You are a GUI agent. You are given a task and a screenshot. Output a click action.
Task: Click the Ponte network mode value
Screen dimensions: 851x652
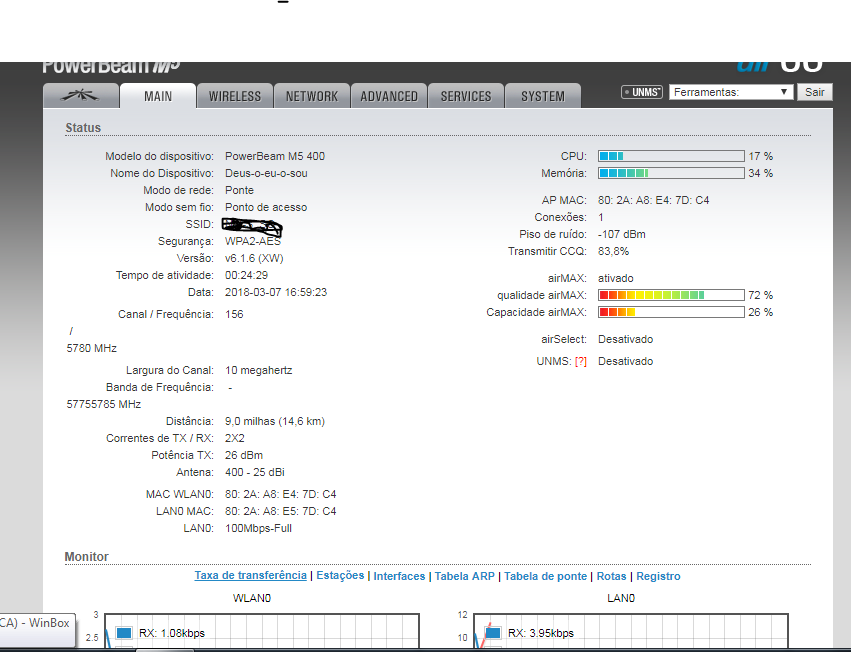coord(239,191)
